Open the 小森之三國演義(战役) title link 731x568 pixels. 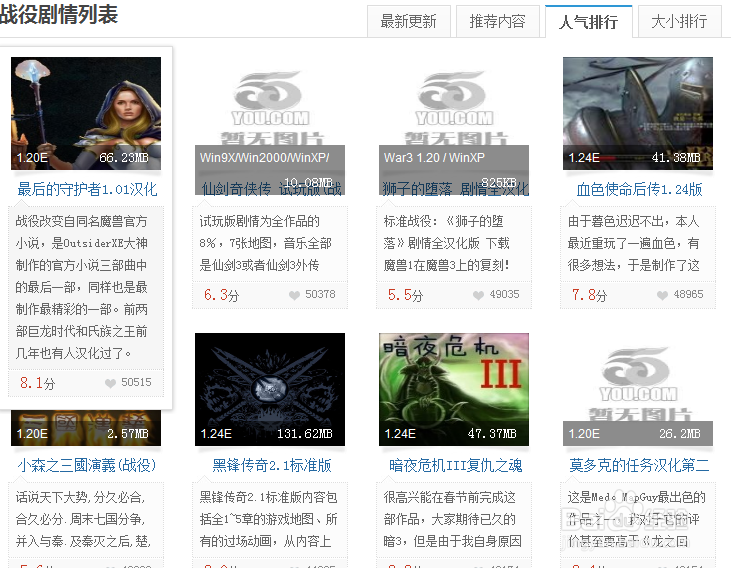coord(87,465)
